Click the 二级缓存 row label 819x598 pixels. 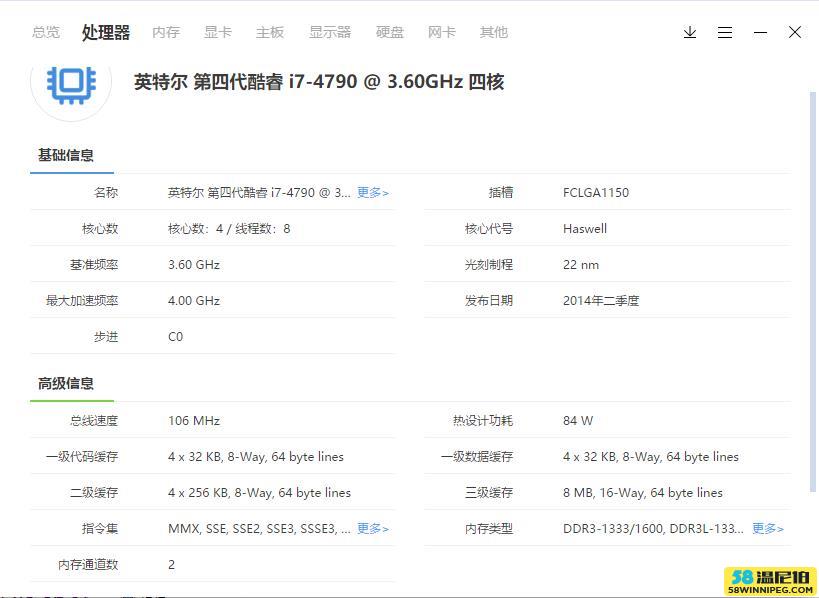click(94, 493)
